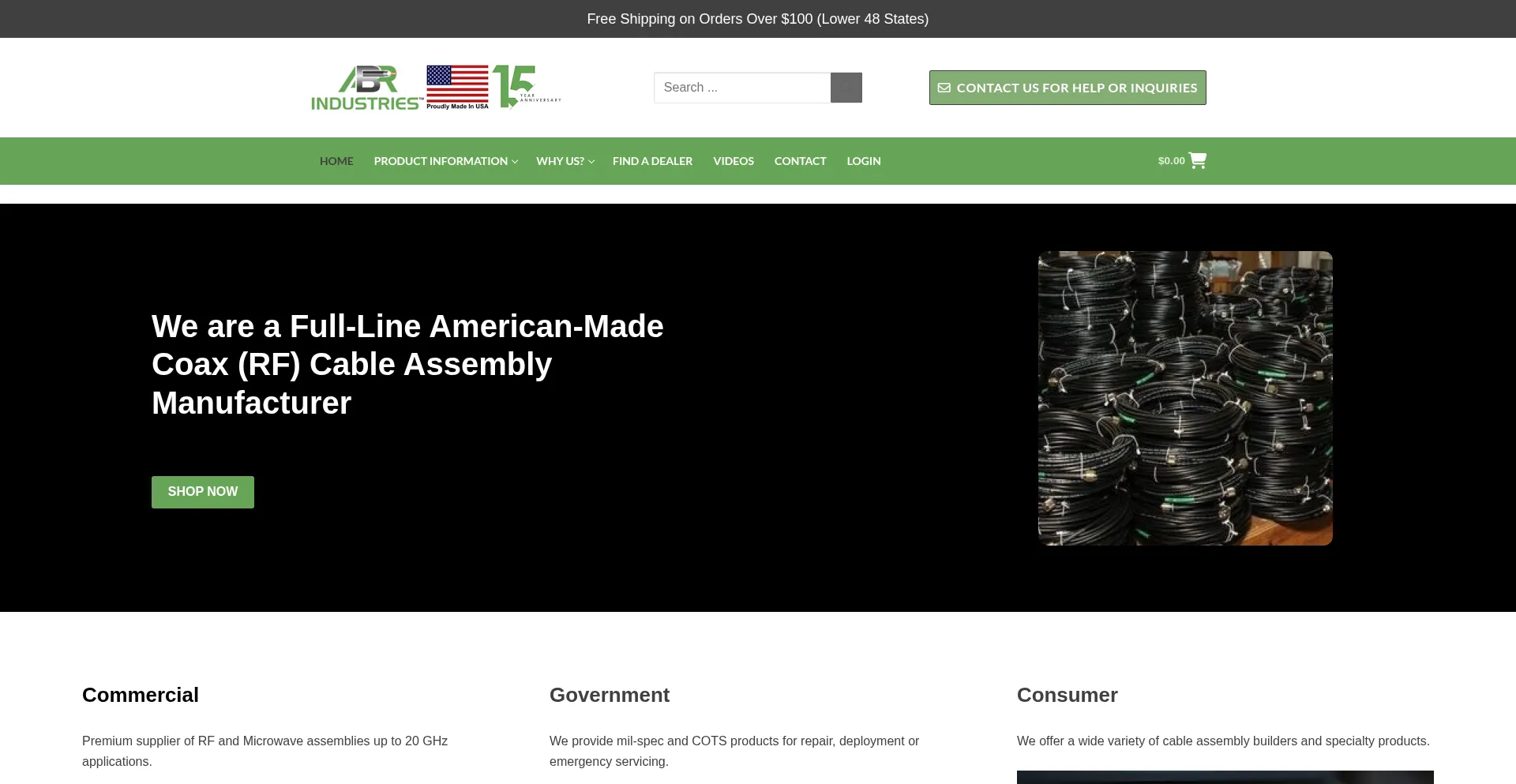Click the coiled coax cables photo

pyautogui.click(x=1185, y=398)
